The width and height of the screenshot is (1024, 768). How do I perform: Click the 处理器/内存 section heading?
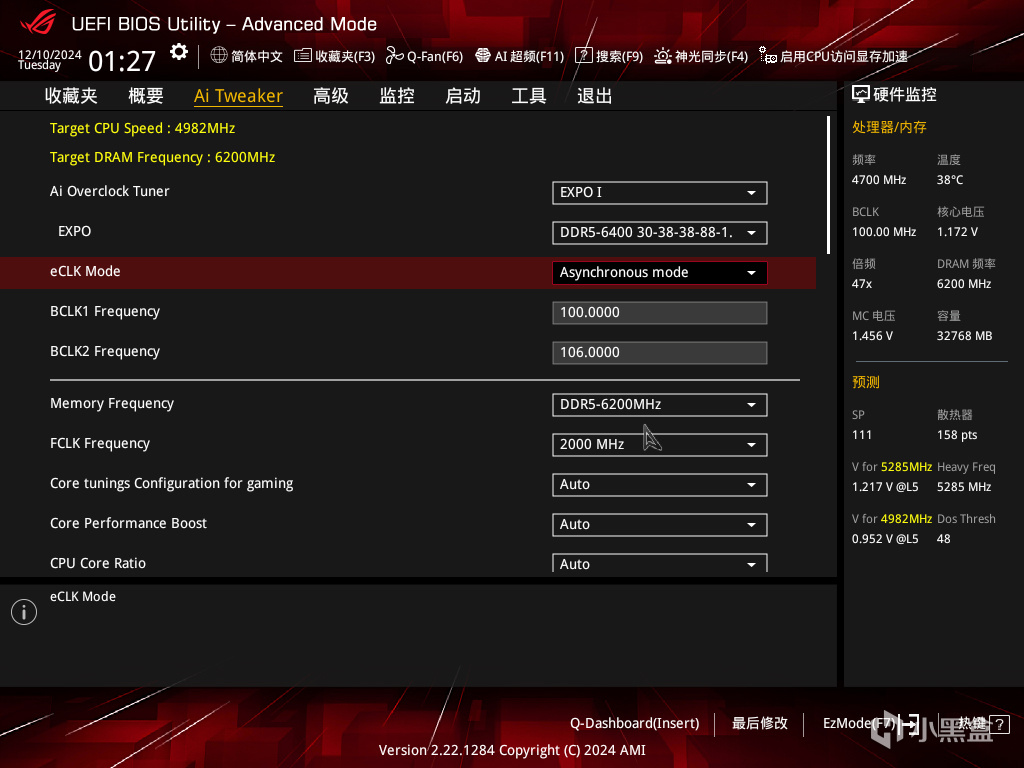click(889, 127)
